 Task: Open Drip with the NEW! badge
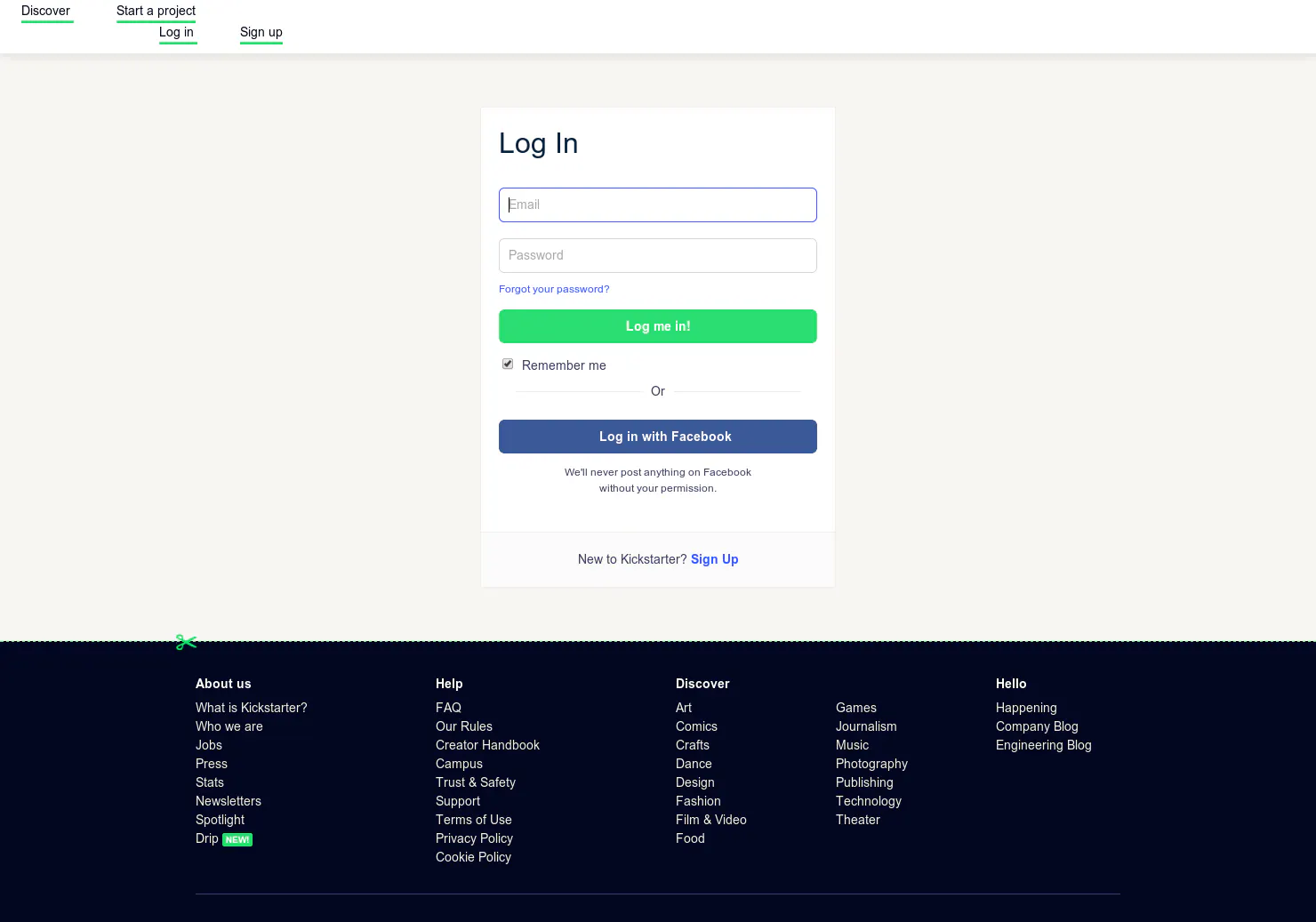click(x=224, y=838)
